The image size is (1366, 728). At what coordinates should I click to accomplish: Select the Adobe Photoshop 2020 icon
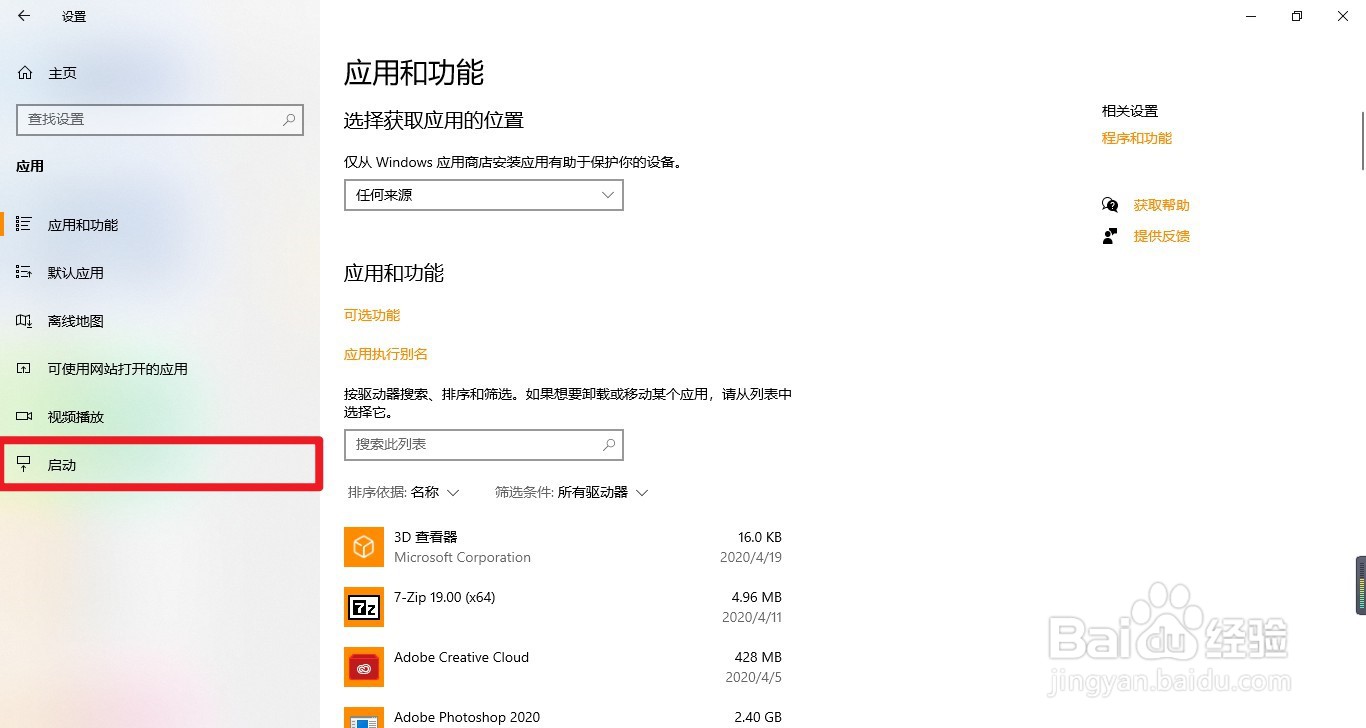click(x=363, y=719)
